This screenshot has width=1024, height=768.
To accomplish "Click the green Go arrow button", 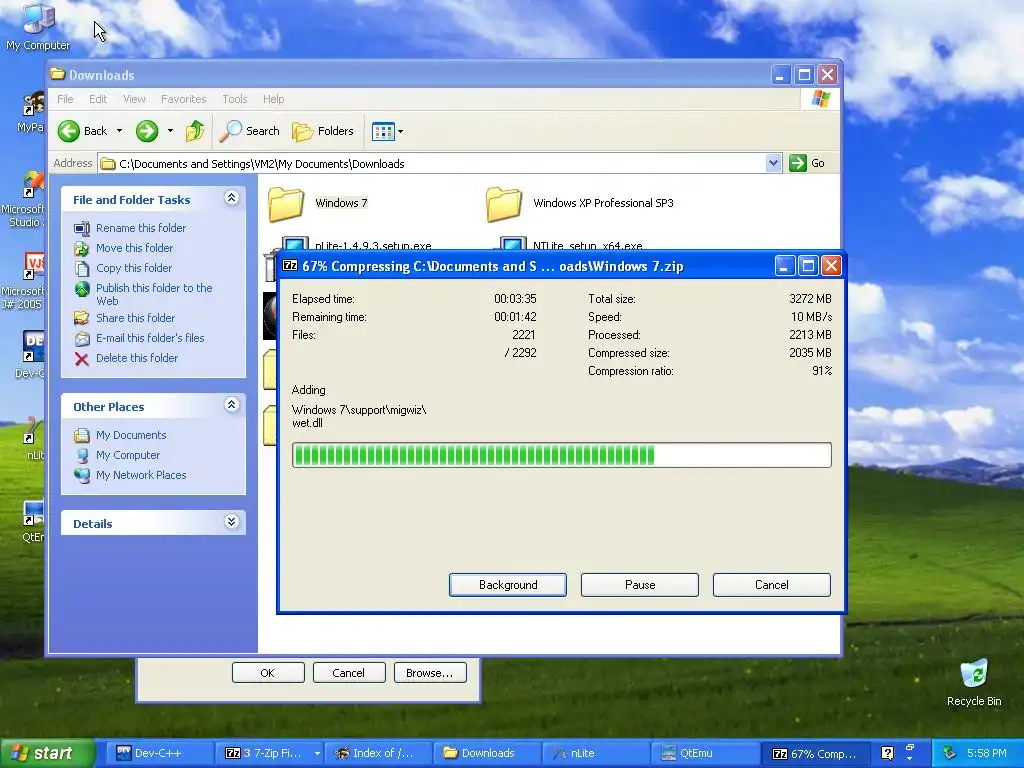I will [x=798, y=163].
